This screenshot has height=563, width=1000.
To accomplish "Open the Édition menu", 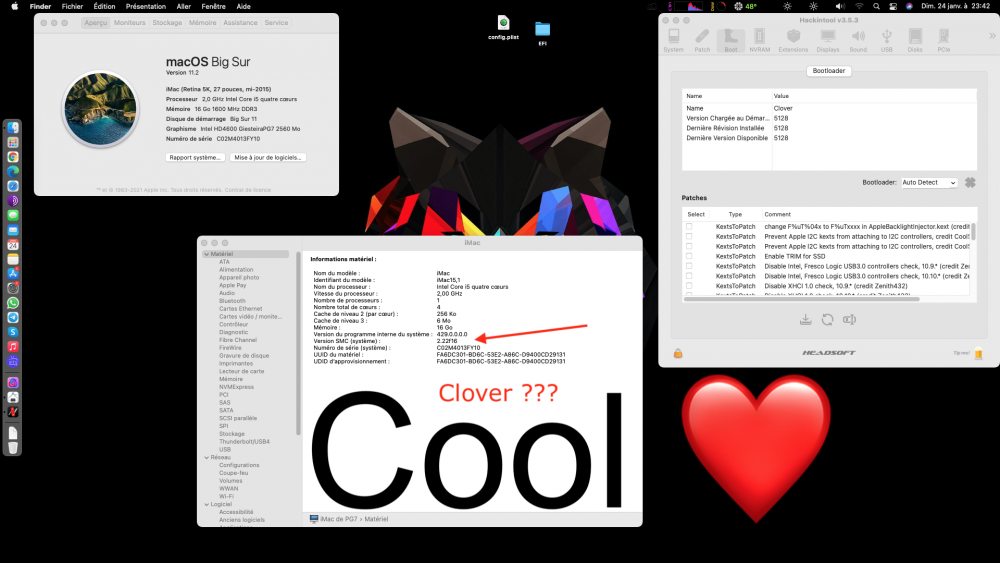I will click(105, 6).
